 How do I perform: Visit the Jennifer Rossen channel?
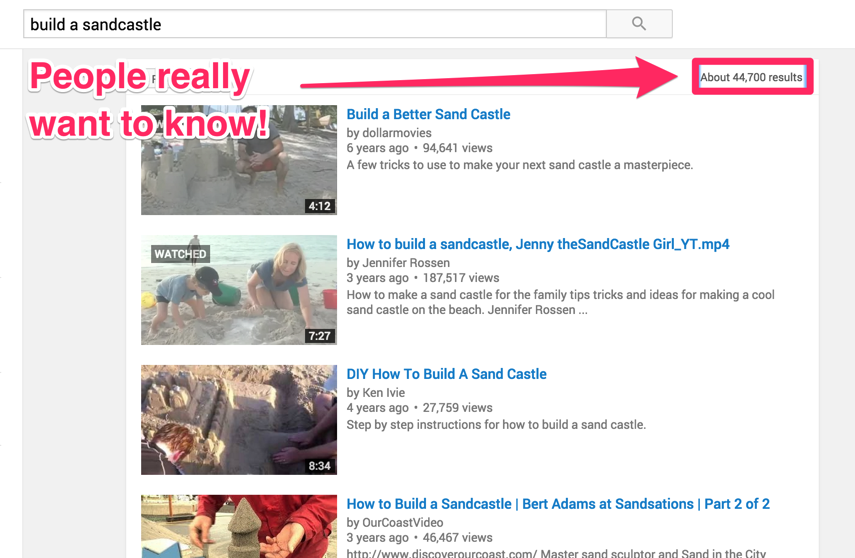[x=406, y=263]
